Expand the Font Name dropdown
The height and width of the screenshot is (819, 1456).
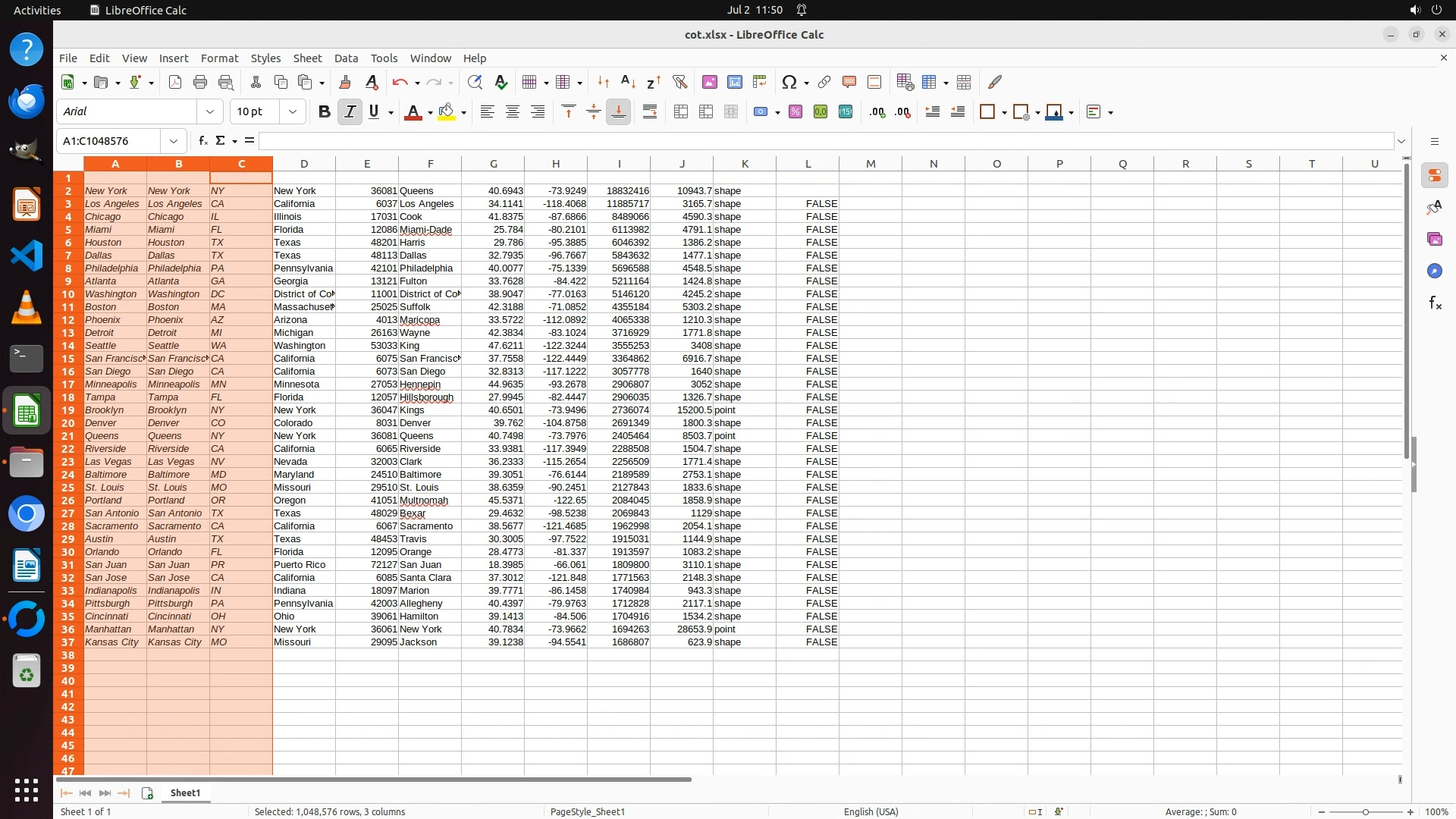click(210, 111)
